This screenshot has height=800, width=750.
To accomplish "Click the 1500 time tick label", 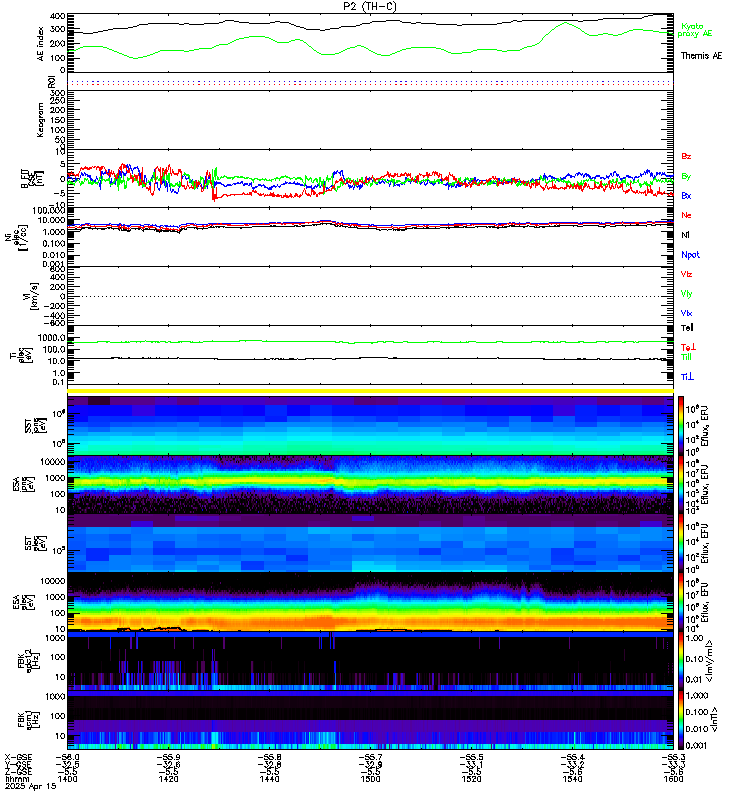I will tap(370, 779).
